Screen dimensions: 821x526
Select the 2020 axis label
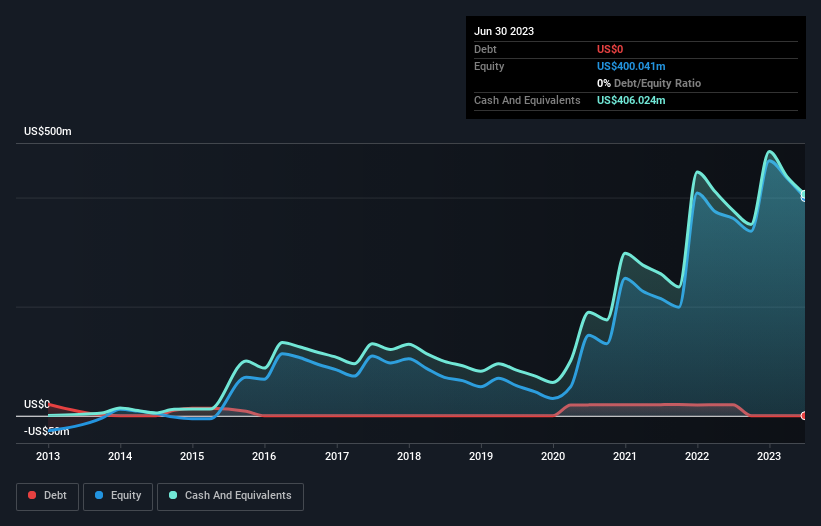click(x=553, y=456)
